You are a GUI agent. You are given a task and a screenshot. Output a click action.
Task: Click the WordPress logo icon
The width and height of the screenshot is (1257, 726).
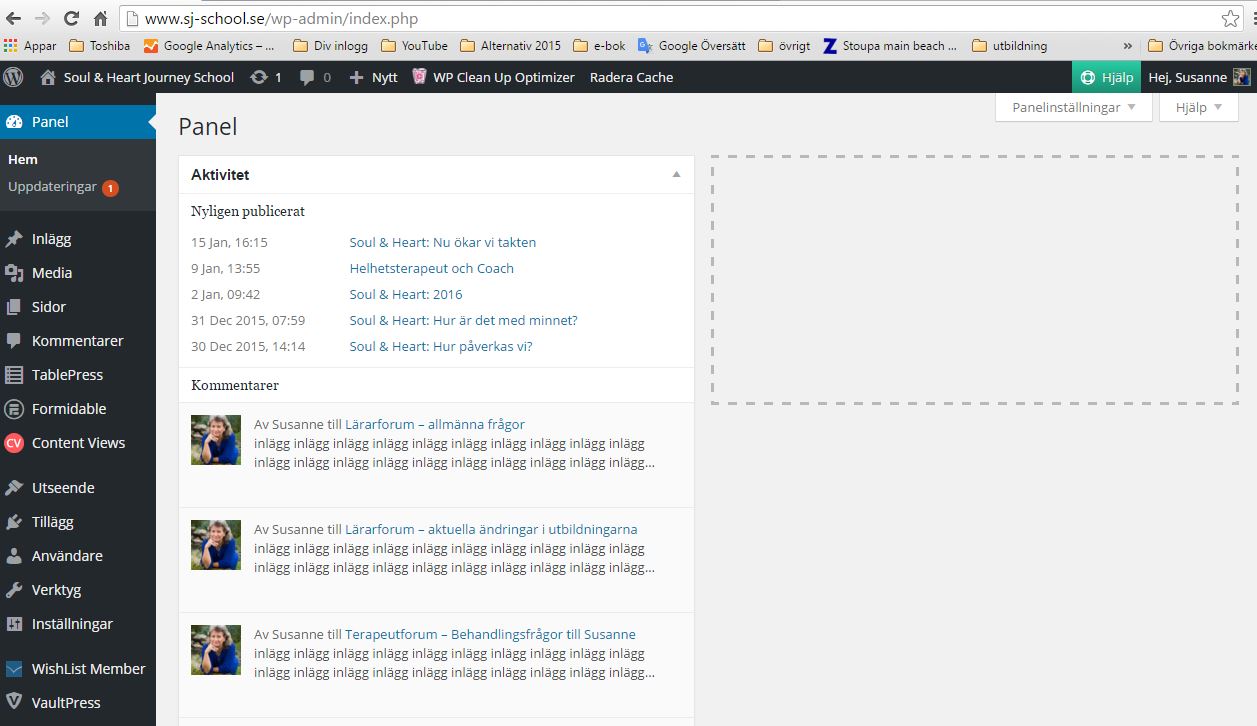click(x=13, y=77)
